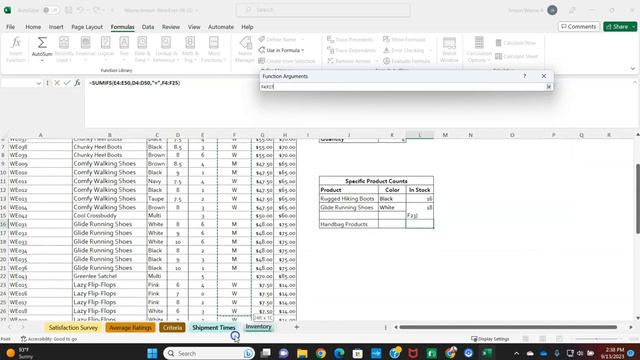
Task: Open the Name Manager
Action: tap(245, 49)
